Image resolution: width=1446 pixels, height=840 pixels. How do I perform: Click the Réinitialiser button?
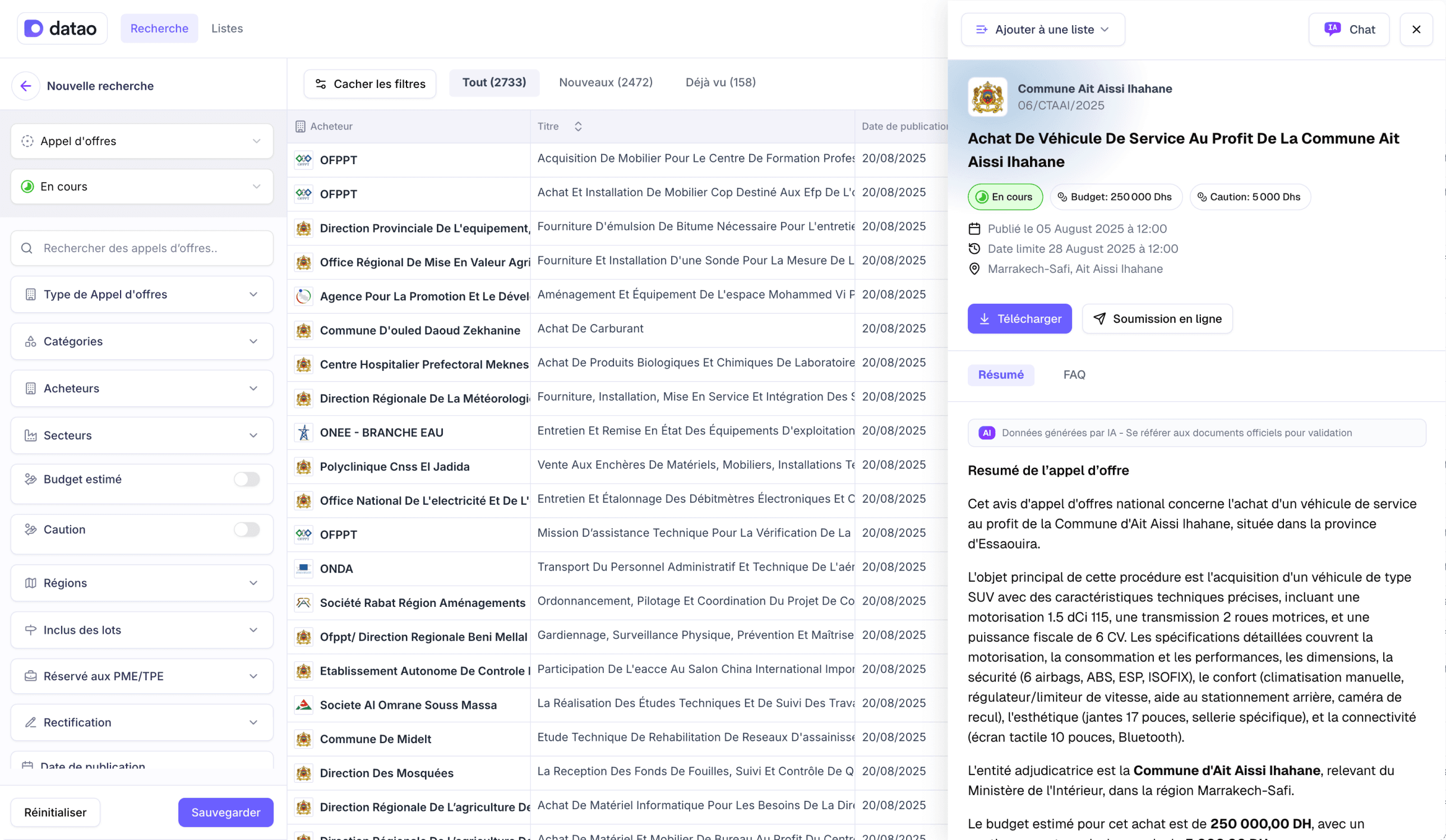55,813
